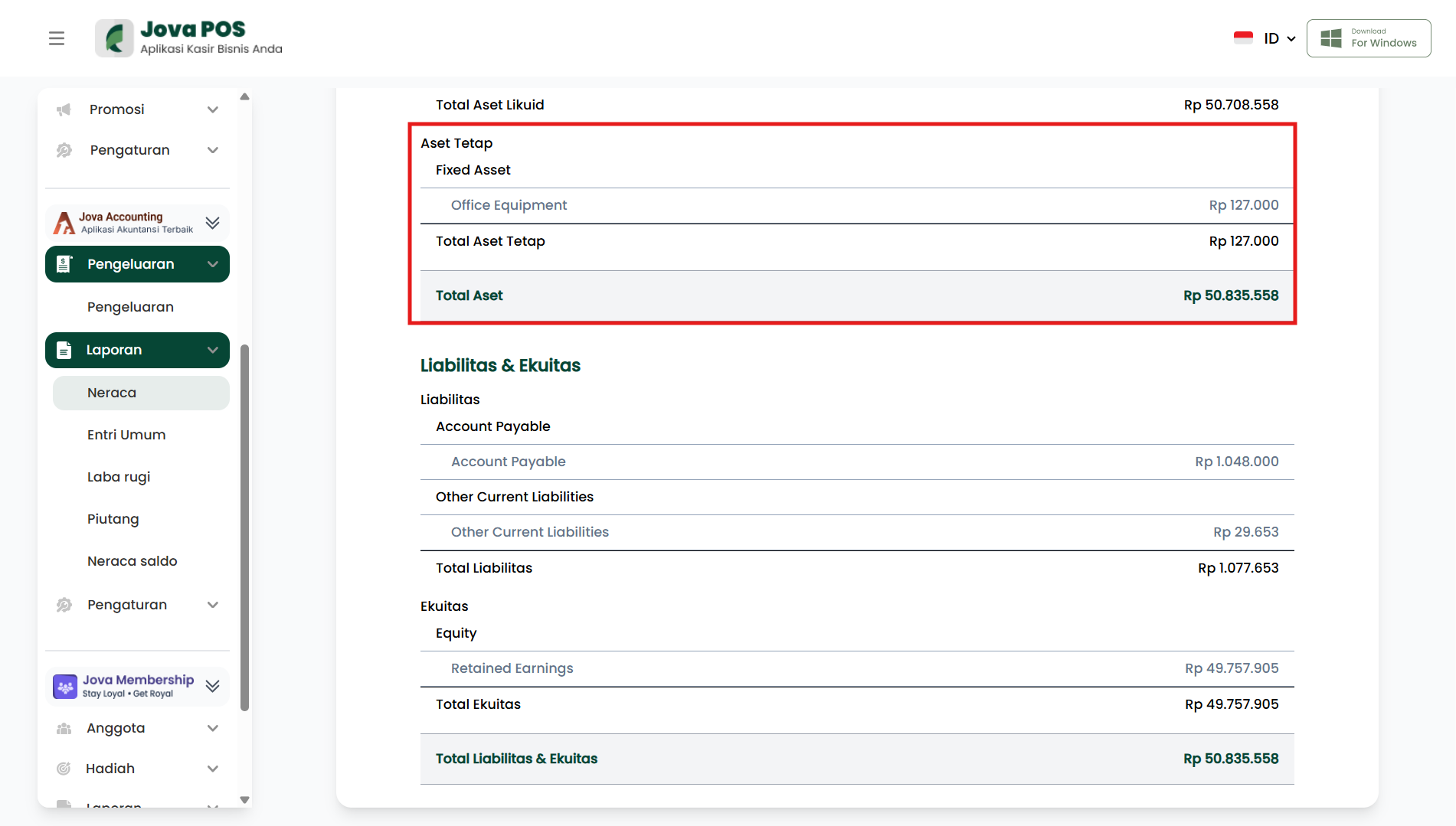
Task: Open the hamburger menu icon
Action: pos(57,38)
